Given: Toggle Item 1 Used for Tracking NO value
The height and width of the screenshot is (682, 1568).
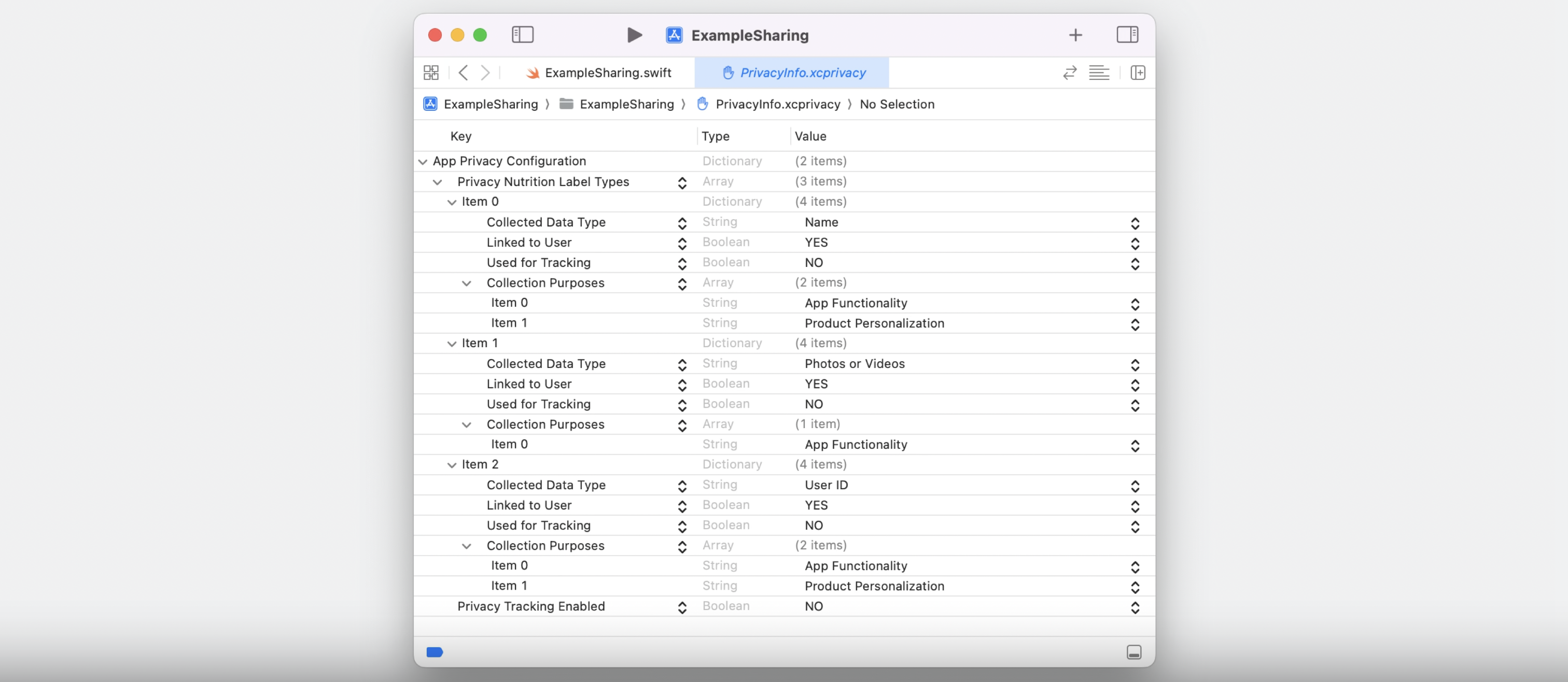Looking at the screenshot, I should tap(1135, 405).
